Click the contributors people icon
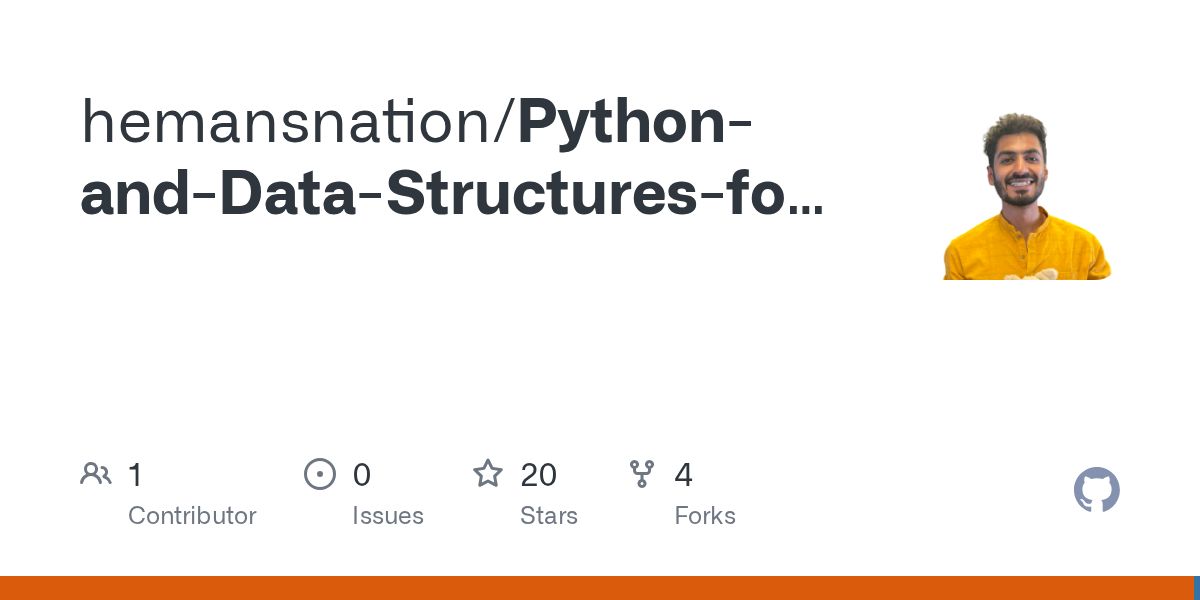 tap(96, 474)
